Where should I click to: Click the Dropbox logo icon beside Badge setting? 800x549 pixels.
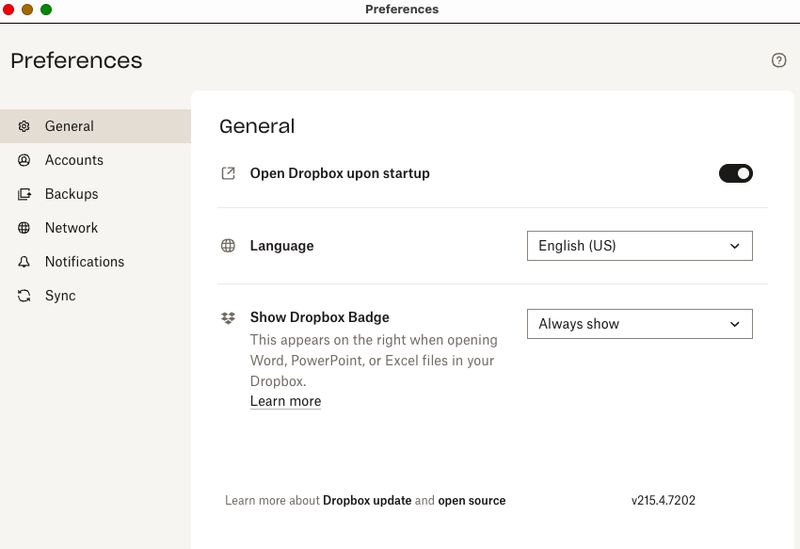(x=228, y=318)
